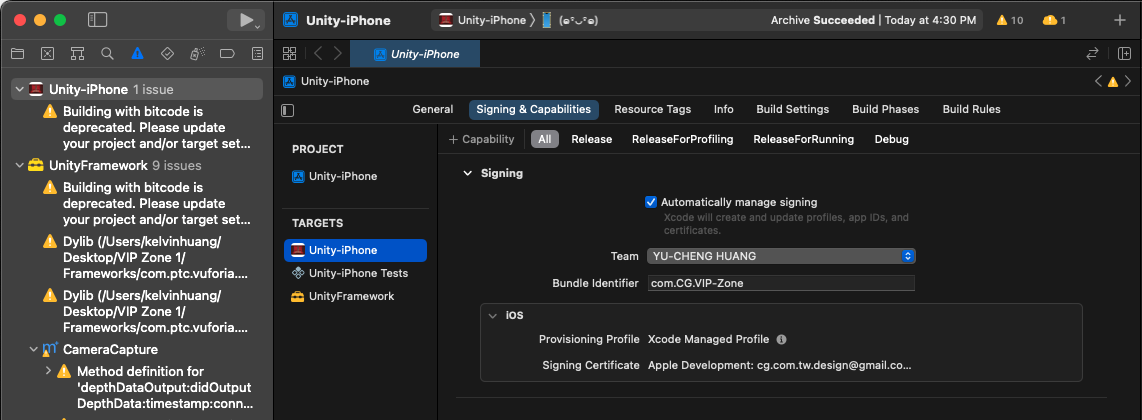This screenshot has width=1142, height=420.
Task: Open the Project navigator folder icon
Action: pyautogui.click(x=17, y=53)
